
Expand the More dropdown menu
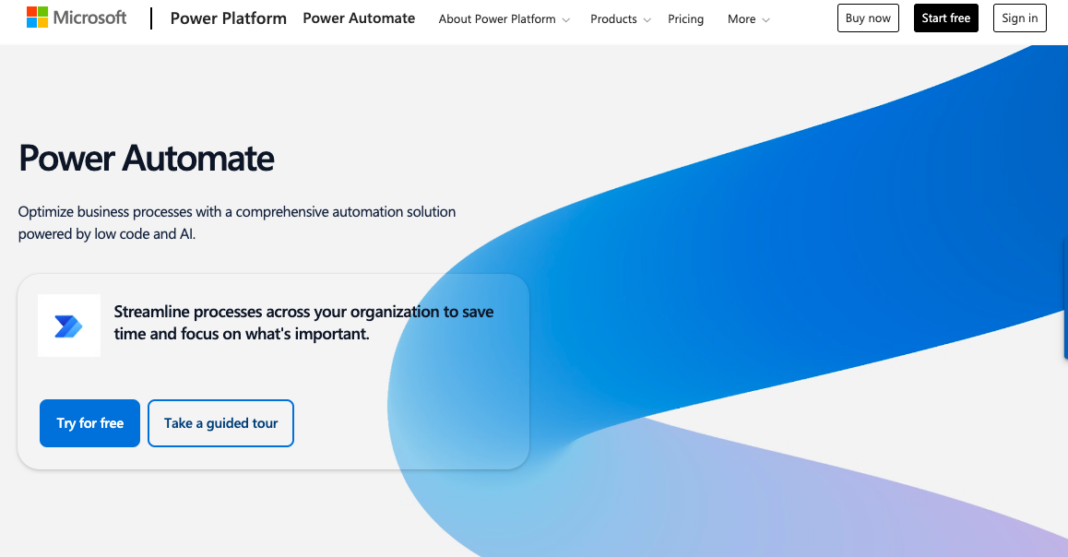748,19
